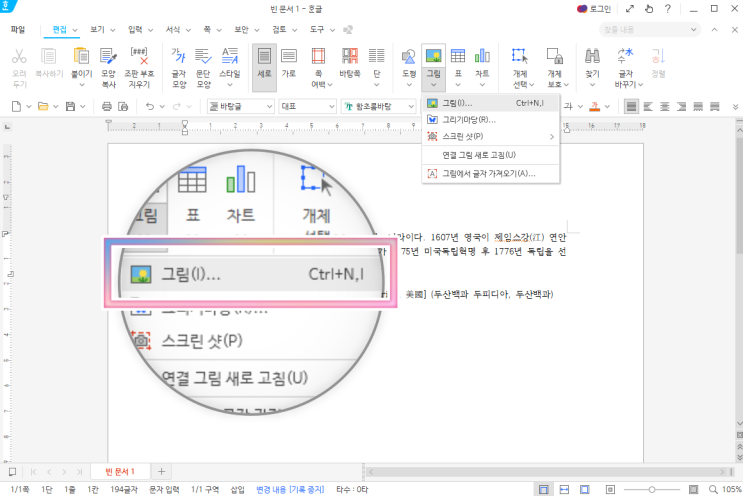Select the 모양 복사 format copy tool

click(108, 67)
